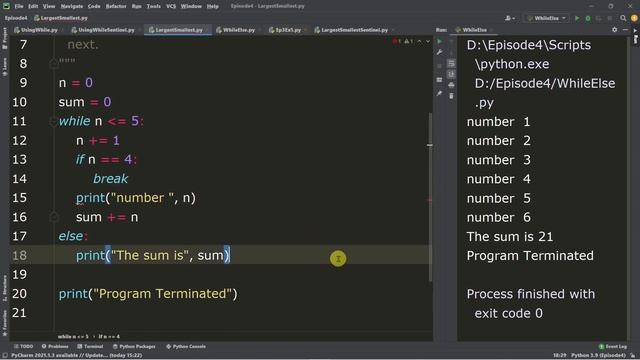Collapse the while loop fold marker at line 11
Viewport: 640px width, 360px height.
[x=53, y=122]
